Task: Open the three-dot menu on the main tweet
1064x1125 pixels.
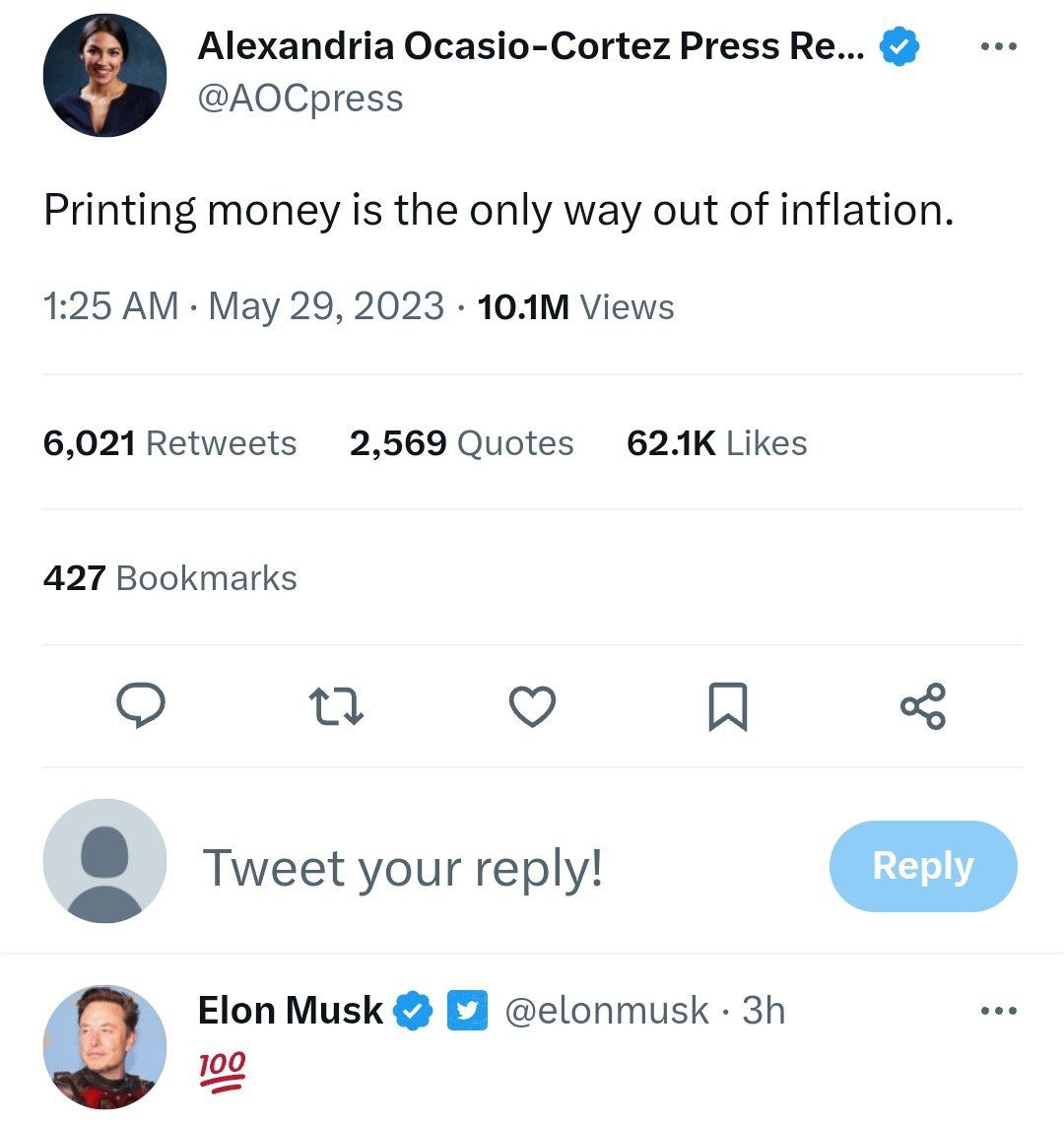Action: (x=999, y=48)
